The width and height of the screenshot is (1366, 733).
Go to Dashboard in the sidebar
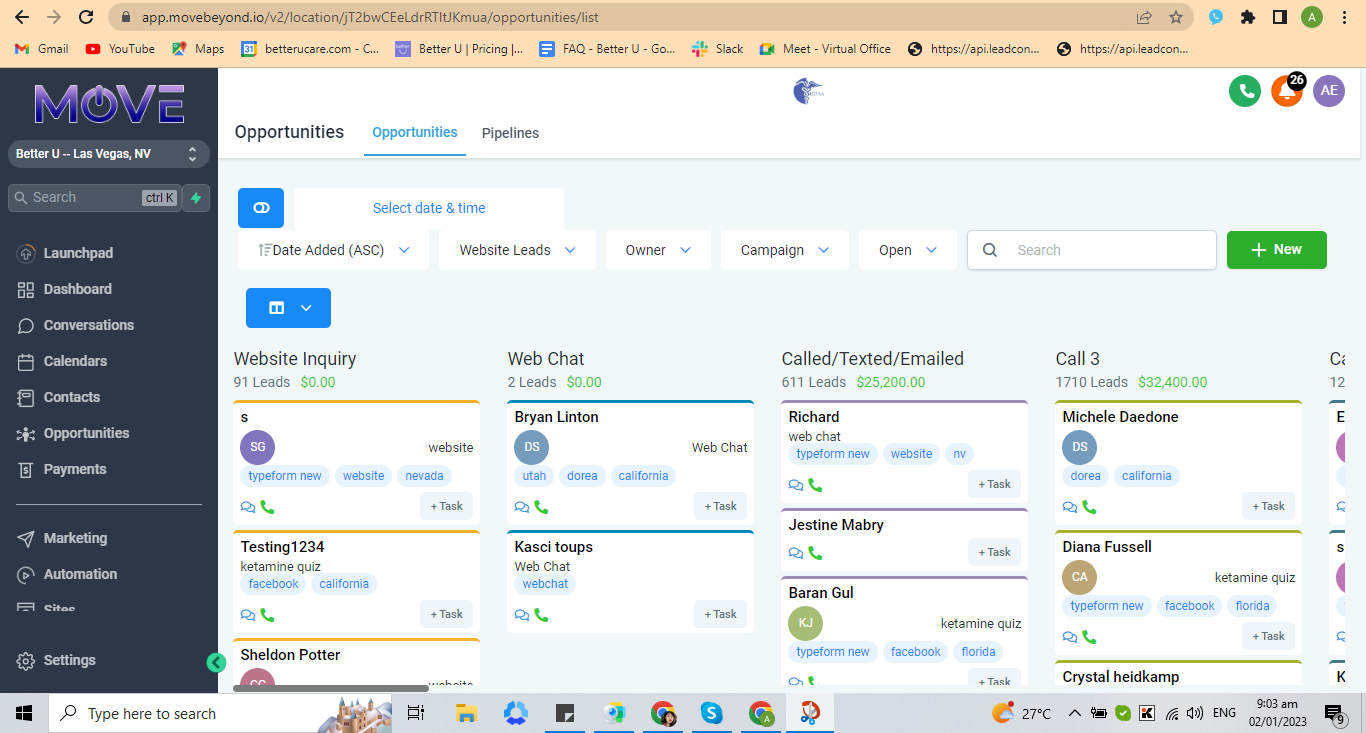pyautogui.click(x=77, y=289)
